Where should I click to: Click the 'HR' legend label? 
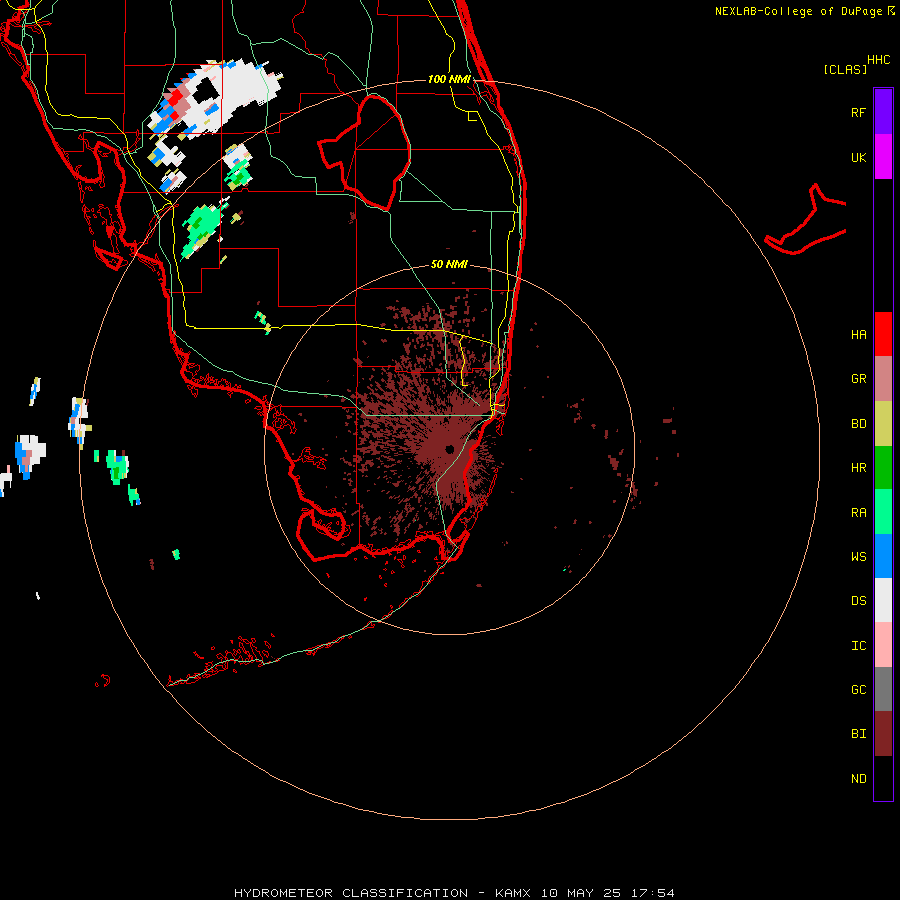pos(858,468)
